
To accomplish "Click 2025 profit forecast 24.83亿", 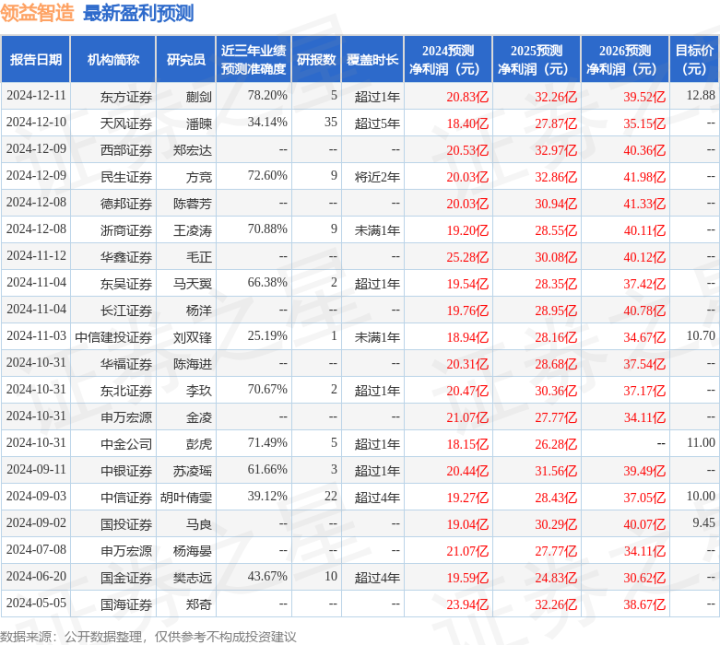I will [556, 578].
